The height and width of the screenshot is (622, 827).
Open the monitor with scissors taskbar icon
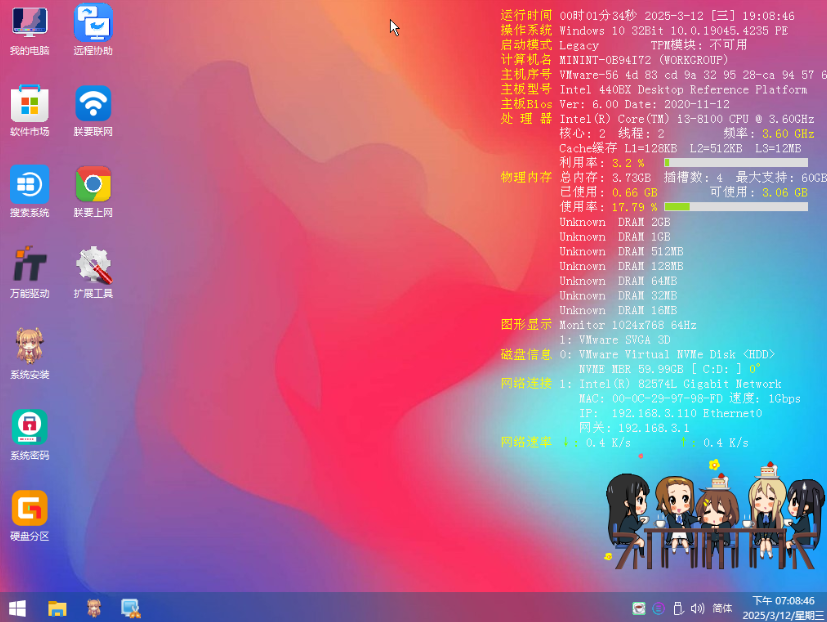130,608
